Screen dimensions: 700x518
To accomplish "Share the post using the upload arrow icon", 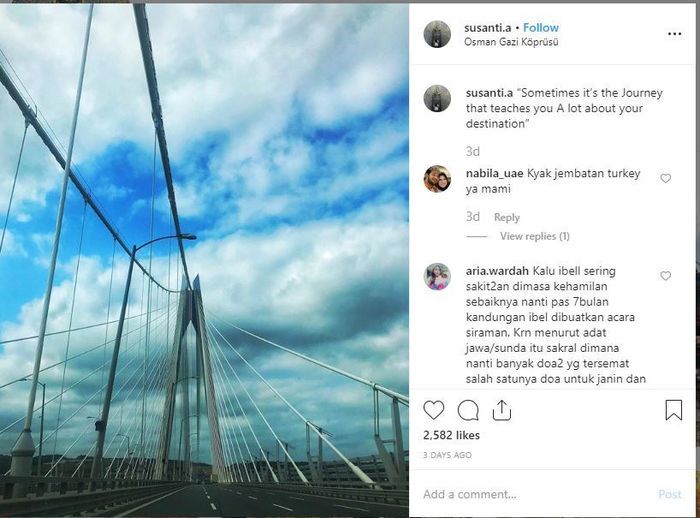I will [x=502, y=410].
